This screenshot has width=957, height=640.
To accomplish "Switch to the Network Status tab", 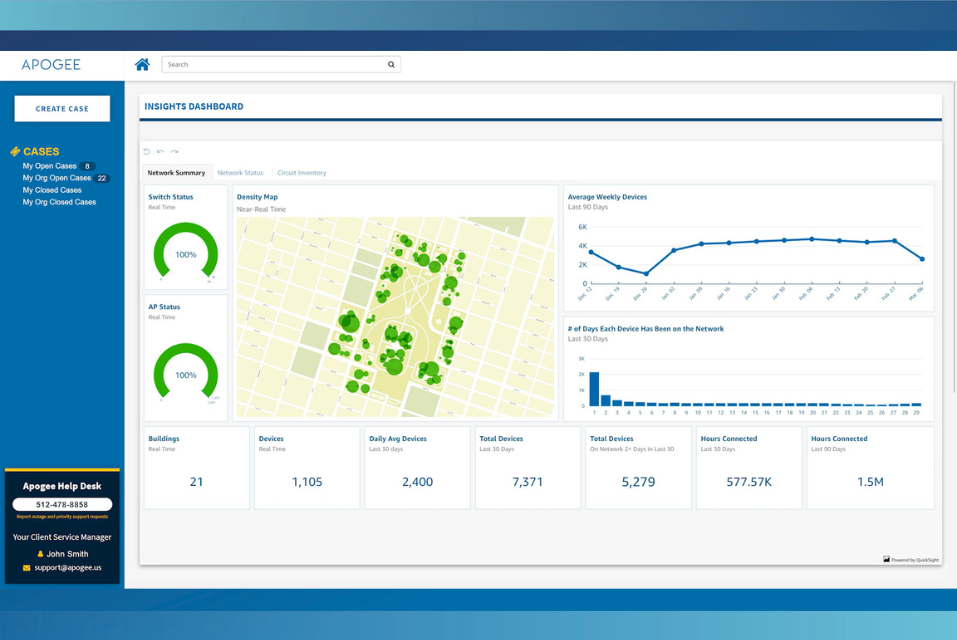I will click(240, 173).
